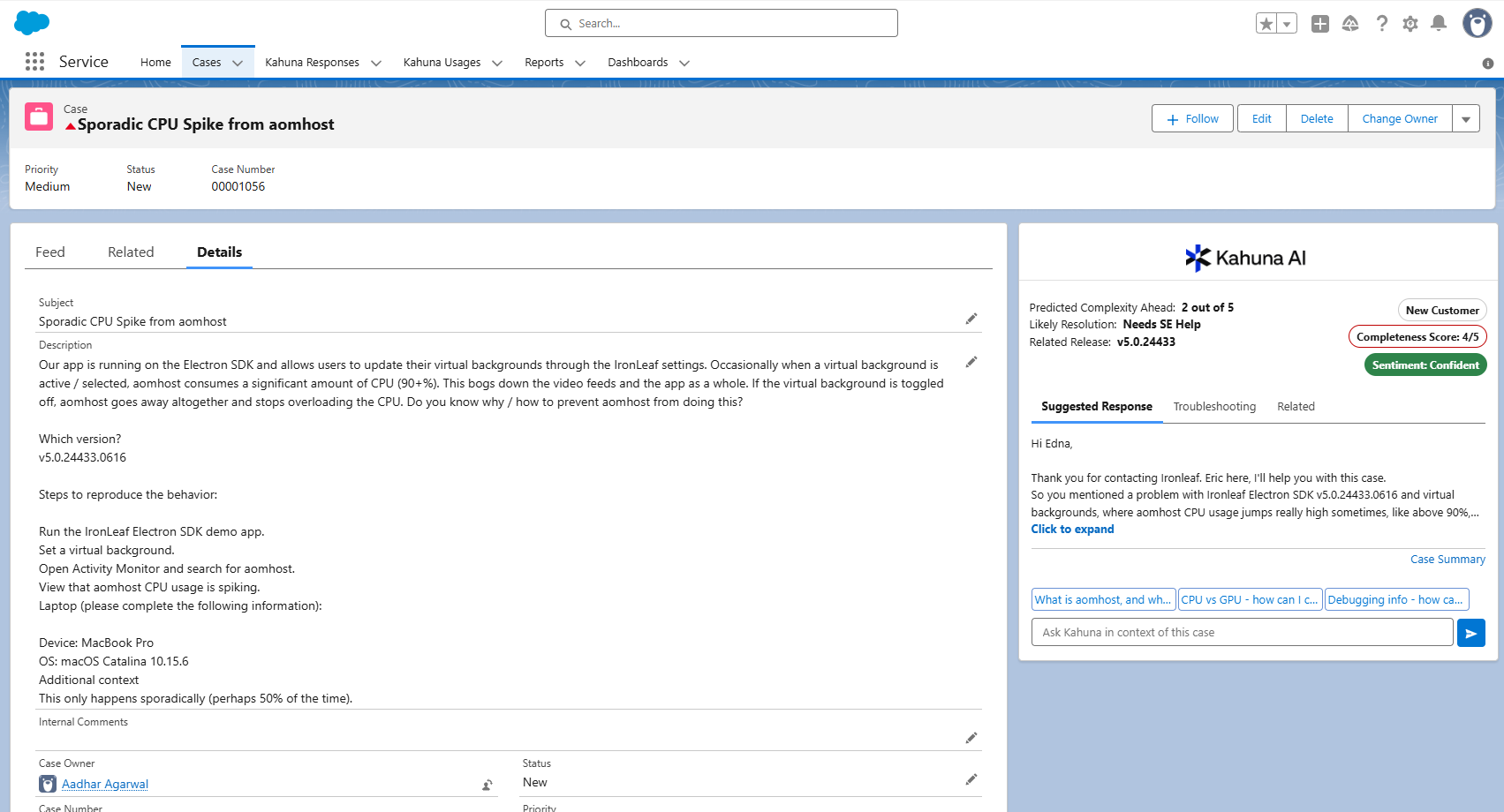Click the pink Case record icon
Image resolution: width=1504 pixels, height=812 pixels.
coord(39,117)
